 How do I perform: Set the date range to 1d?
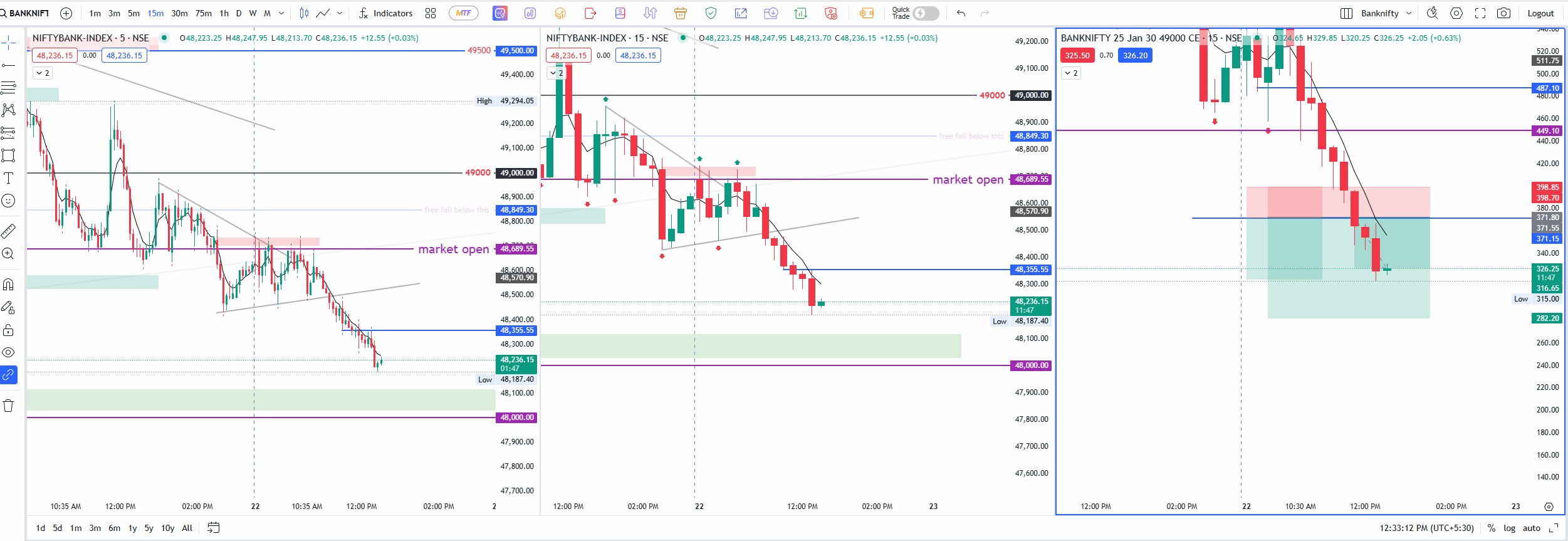coord(41,528)
